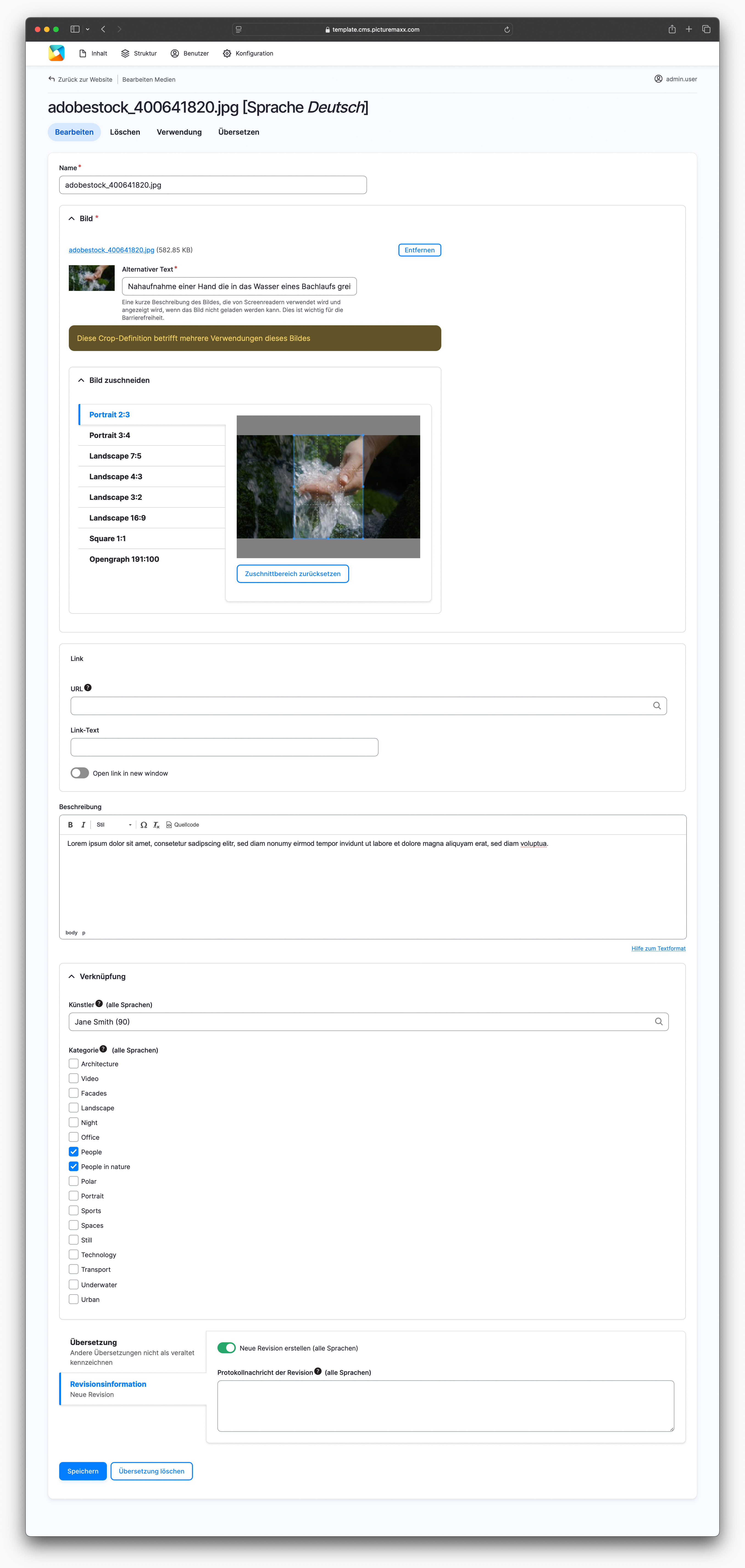Click the Protokollnachricht help icon
This screenshot has height=1568, width=745.
318,1371
